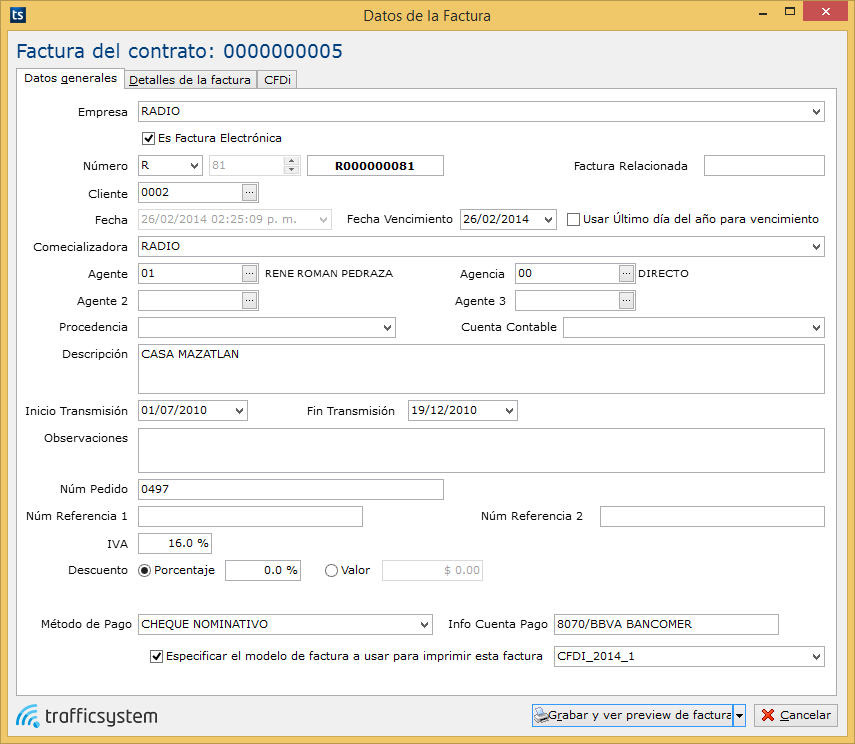Click invoice number box R000000081
The width and height of the screenshot is (855, 744).
click(375, 166)
